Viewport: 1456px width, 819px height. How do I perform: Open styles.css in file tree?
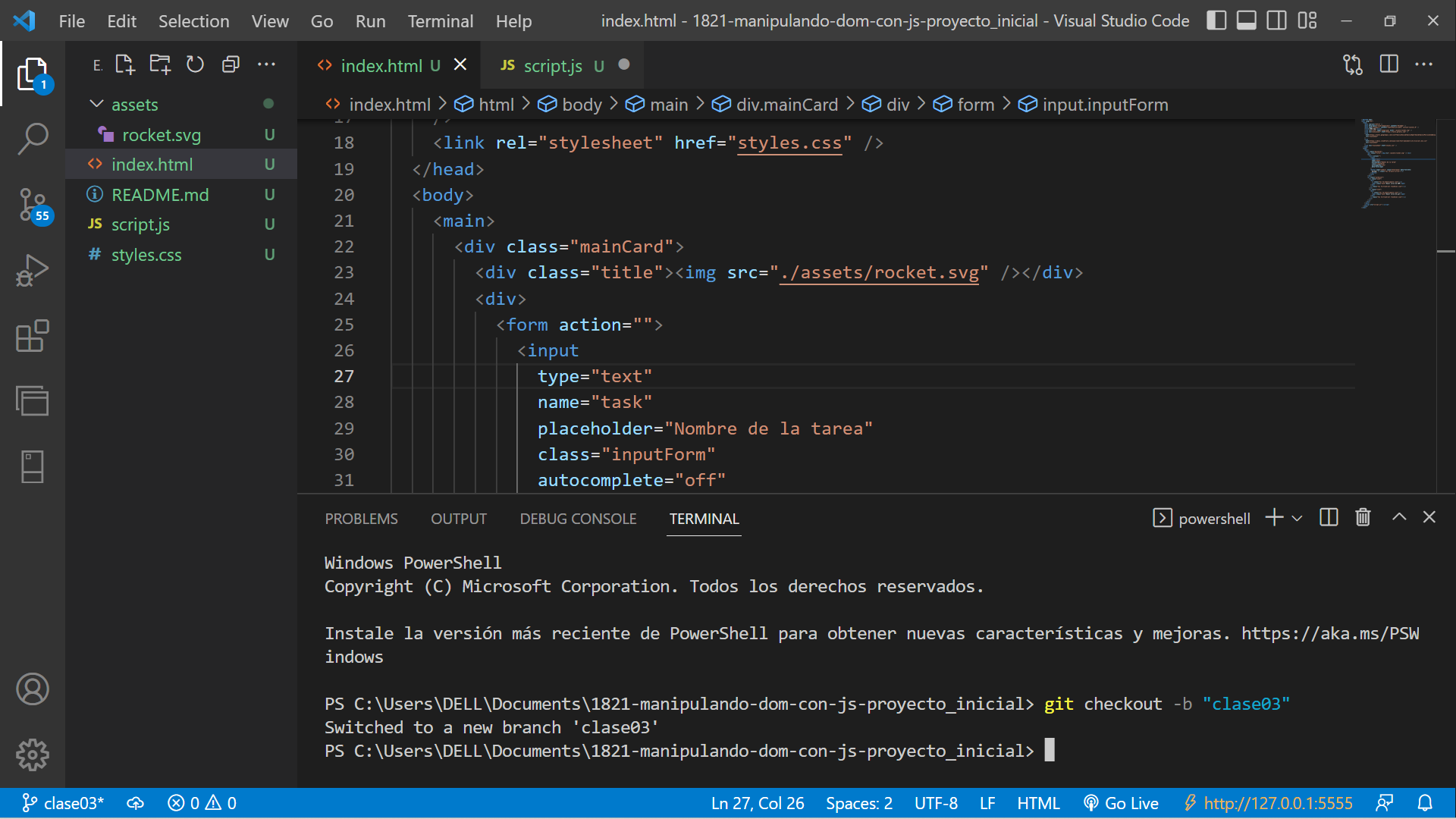(x=181, y=255)
